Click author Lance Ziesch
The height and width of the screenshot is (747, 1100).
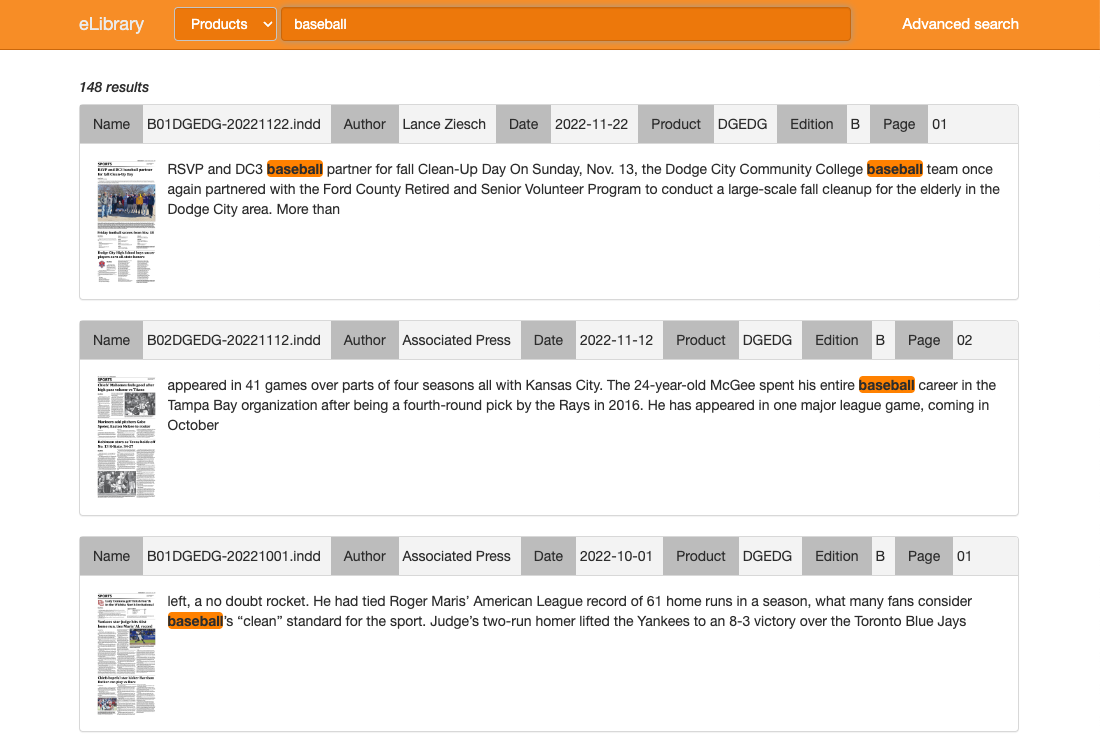(x=444, y=124)
